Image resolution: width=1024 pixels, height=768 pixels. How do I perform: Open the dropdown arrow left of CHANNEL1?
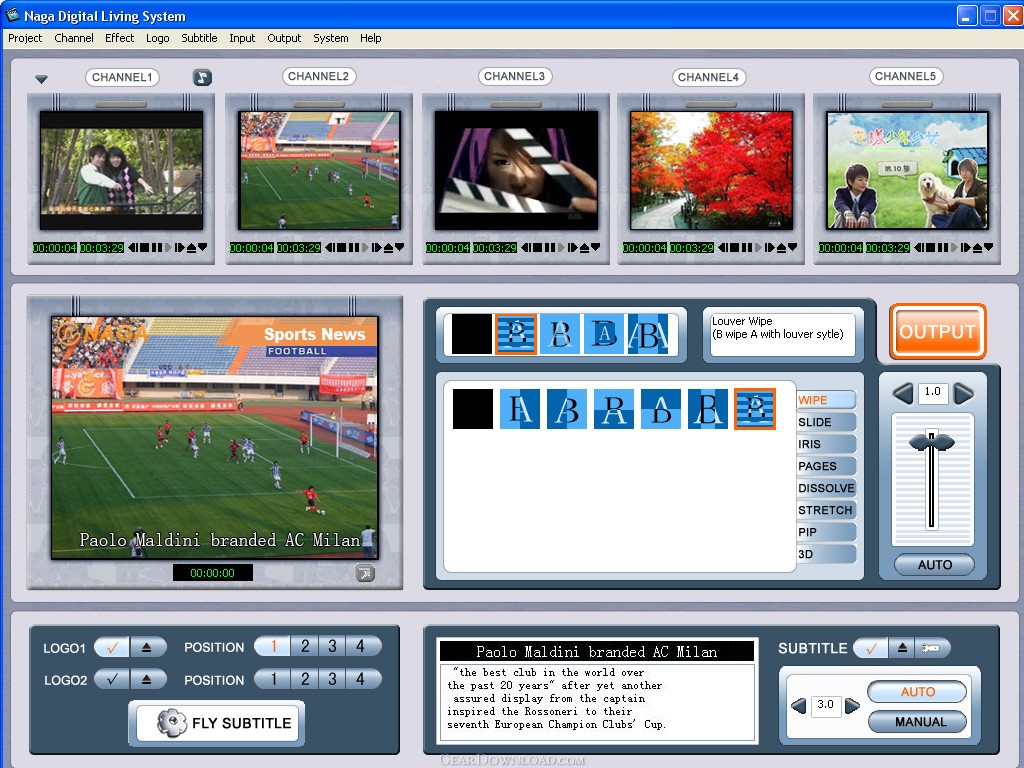[x=41, y=79]
